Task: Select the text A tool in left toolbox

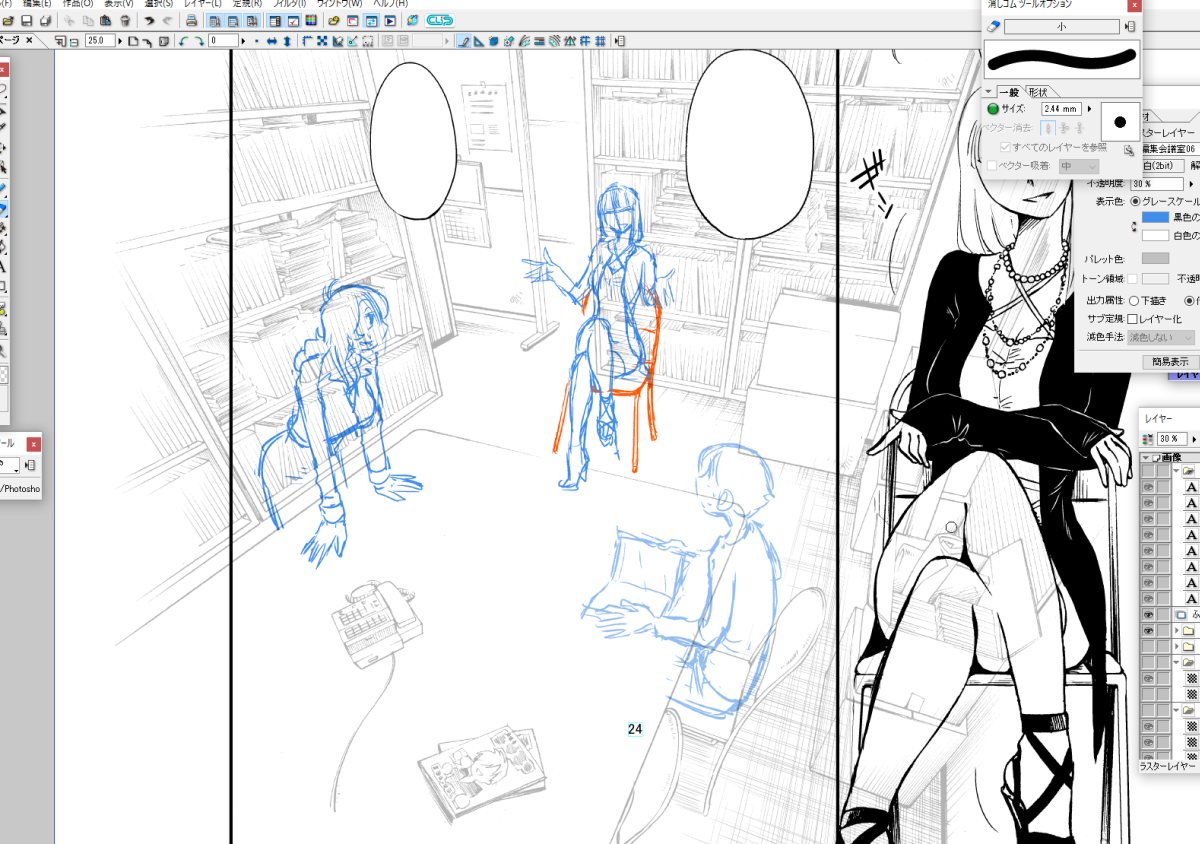Action: [x=3, y=267]
